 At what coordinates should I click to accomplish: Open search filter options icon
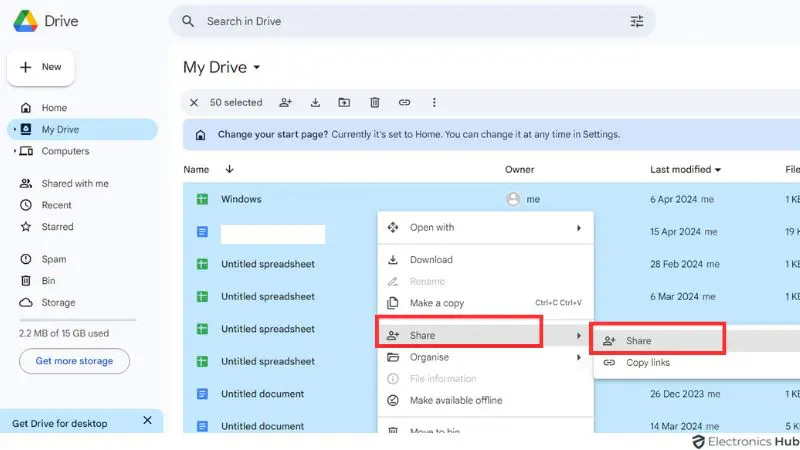(x=637, y=21)
